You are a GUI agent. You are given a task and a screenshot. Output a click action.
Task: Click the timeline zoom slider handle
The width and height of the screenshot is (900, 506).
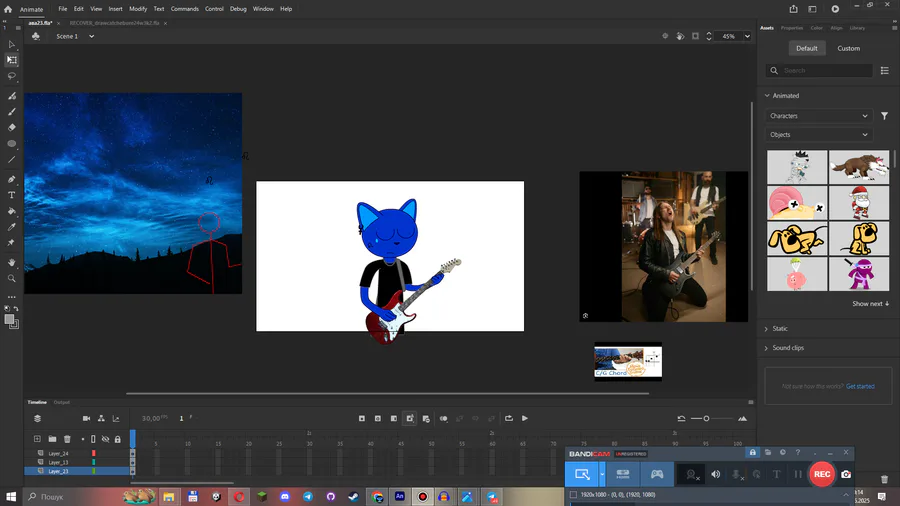(706, 418)
